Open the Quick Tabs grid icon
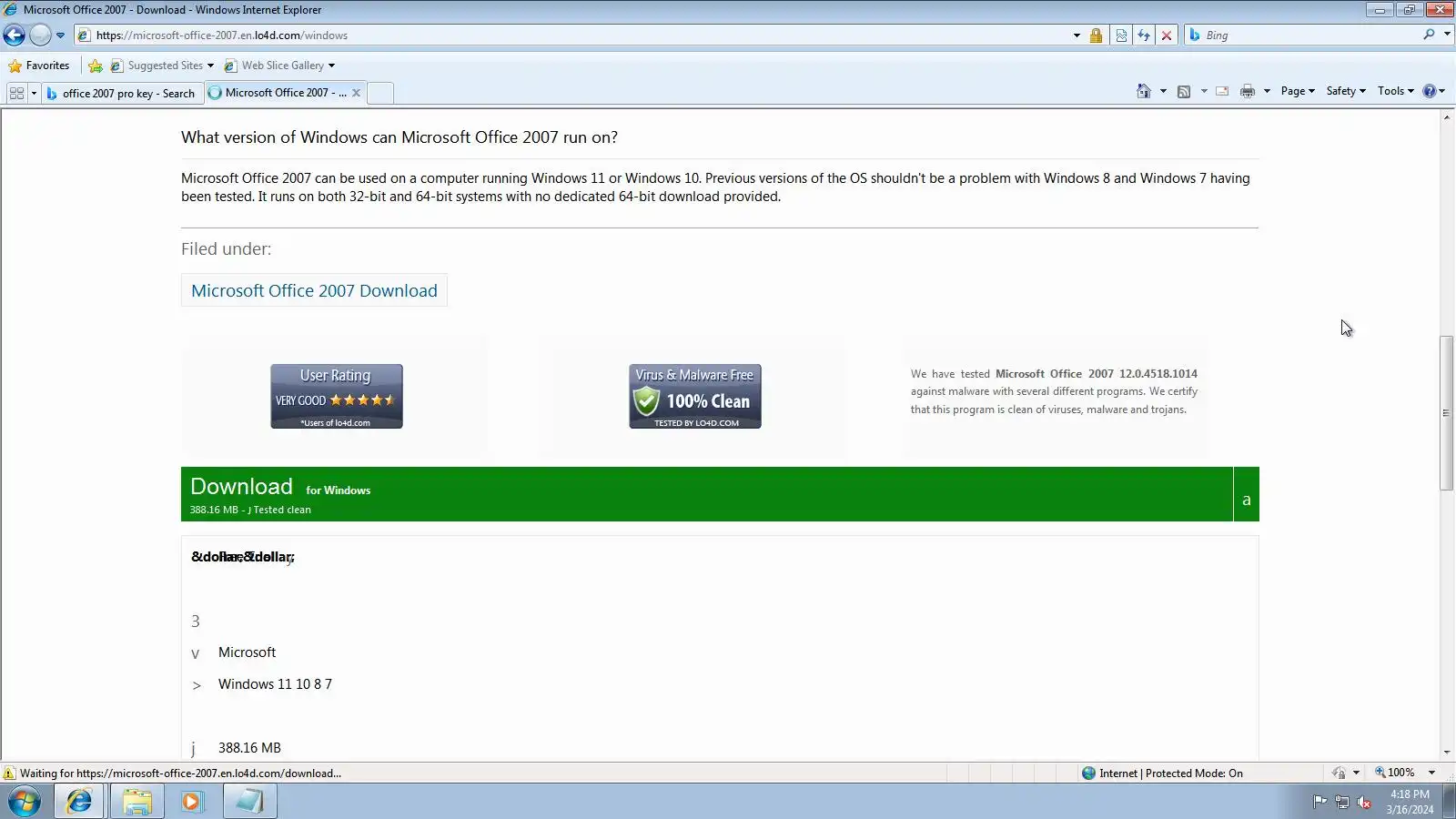Viewport: 1456px width, 819px height. (16, 93)
